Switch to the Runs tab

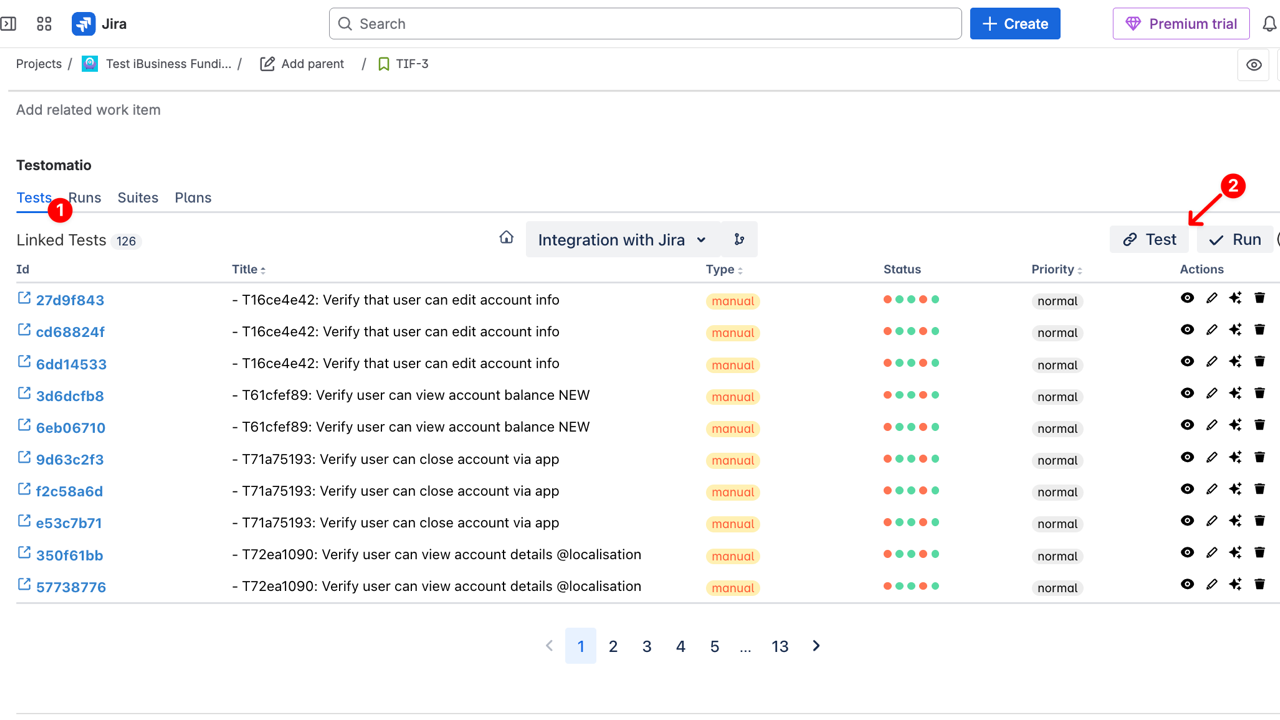85,198
